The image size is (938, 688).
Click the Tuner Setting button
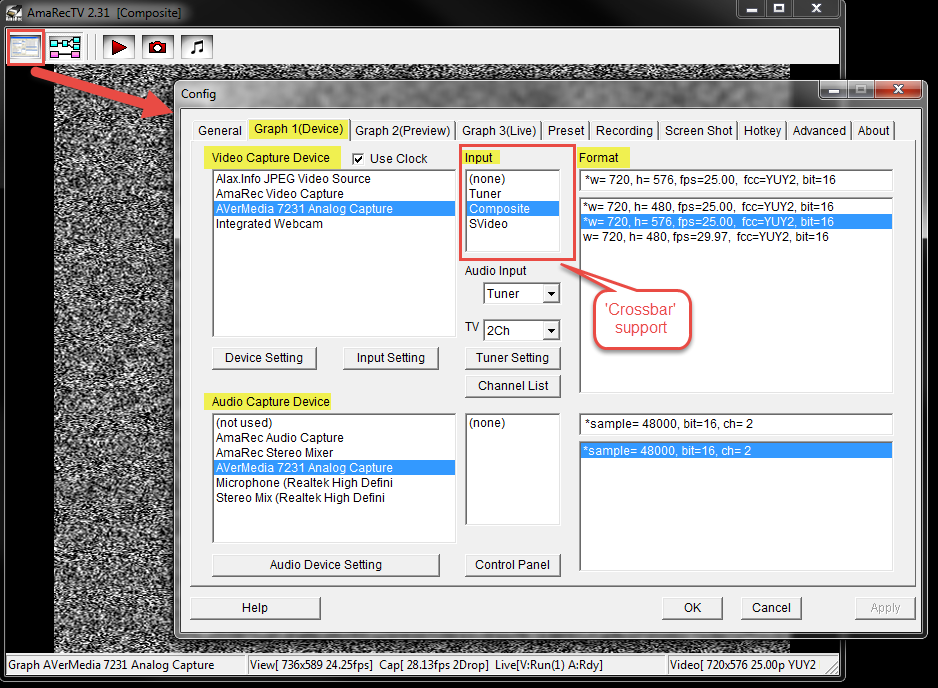(x=512, y=358)
